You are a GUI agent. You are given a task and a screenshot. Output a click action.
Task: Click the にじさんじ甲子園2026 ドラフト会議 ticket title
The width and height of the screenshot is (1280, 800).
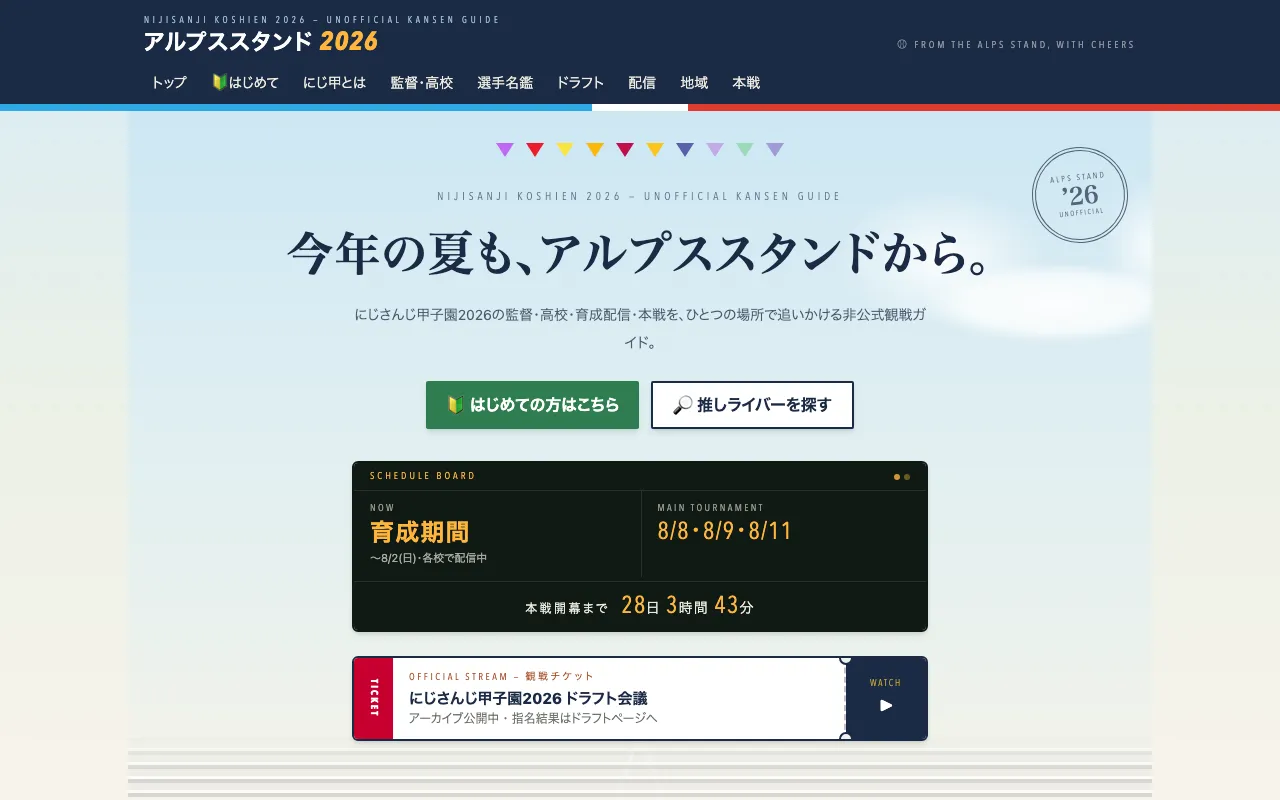pos(528,698)
